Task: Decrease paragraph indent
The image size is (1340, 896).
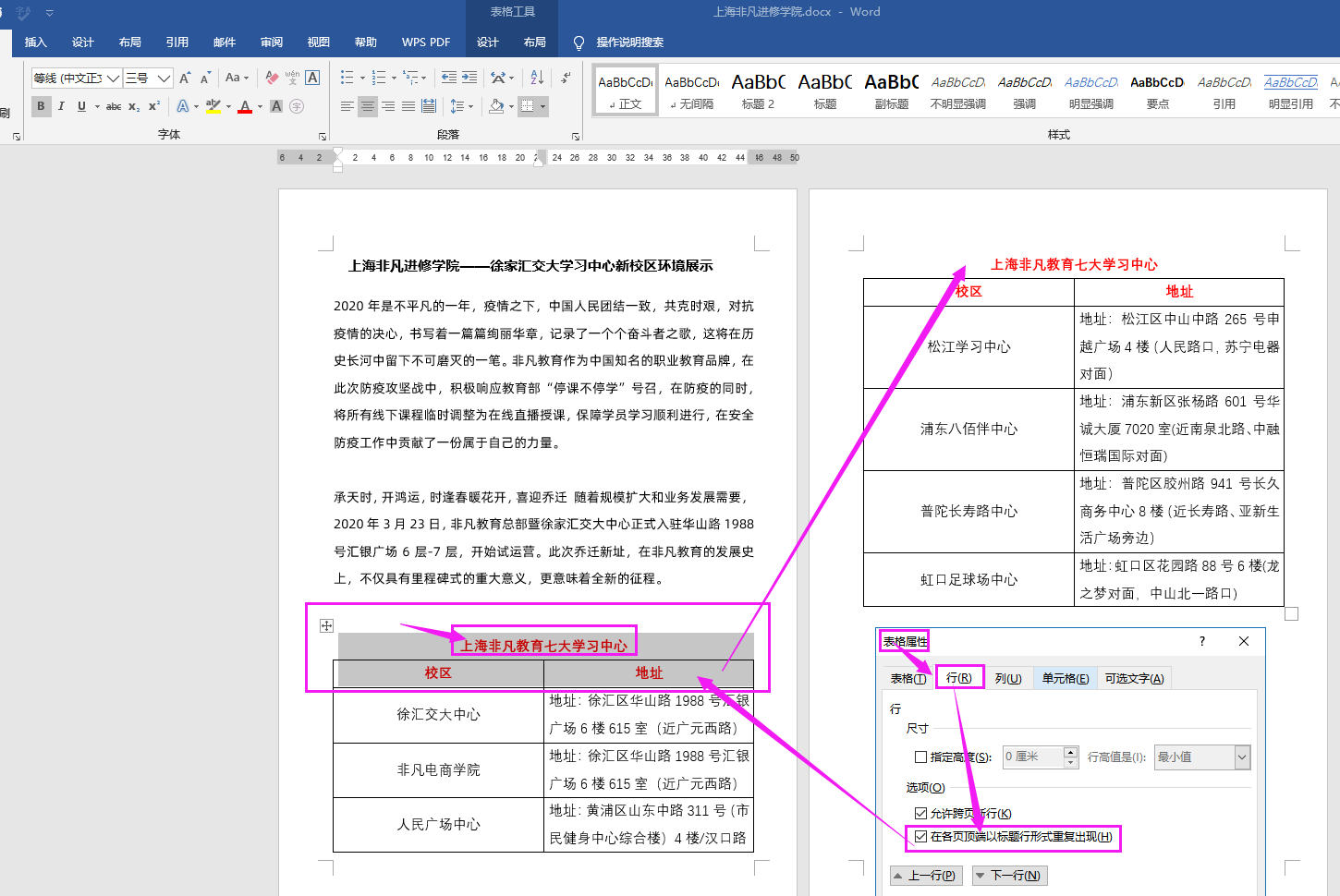Action: click(449, 78)
